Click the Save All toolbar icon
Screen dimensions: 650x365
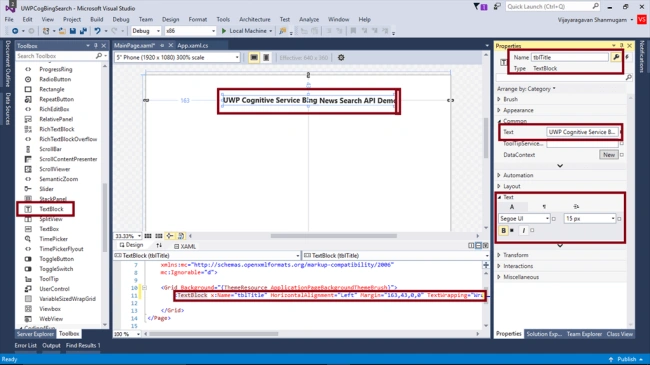(83, 31)
